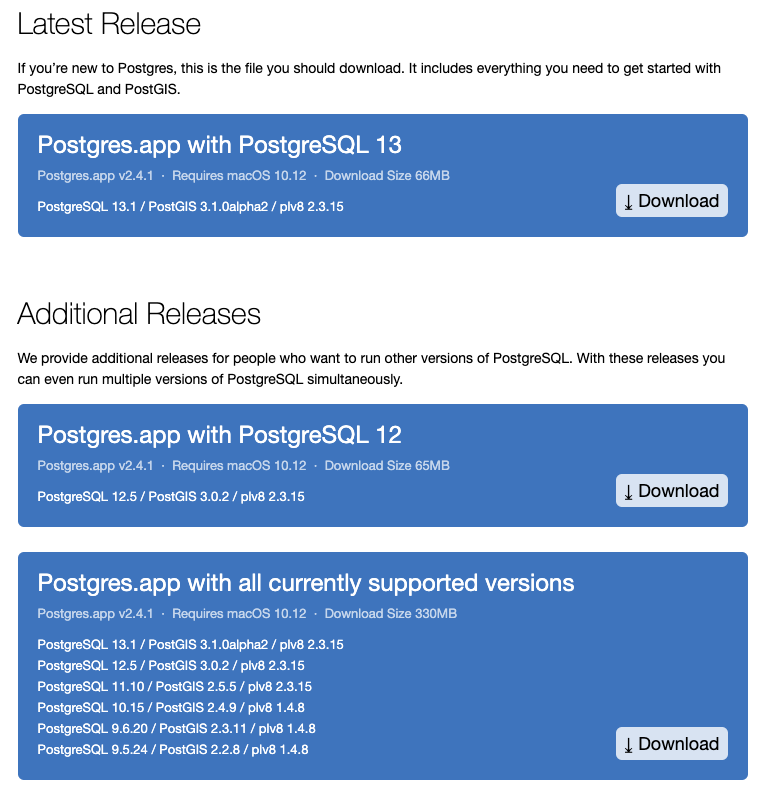Download Postgres.app with PostgreSQL 12

[671, 491]
